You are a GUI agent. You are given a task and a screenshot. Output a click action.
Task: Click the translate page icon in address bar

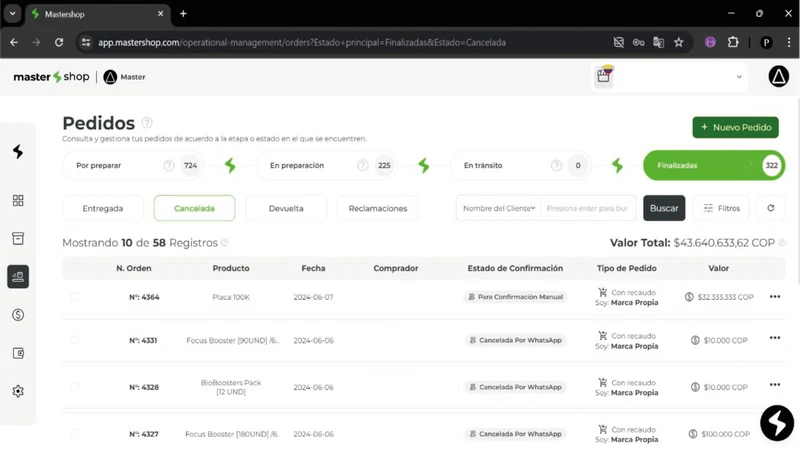[x=658, y=42]
